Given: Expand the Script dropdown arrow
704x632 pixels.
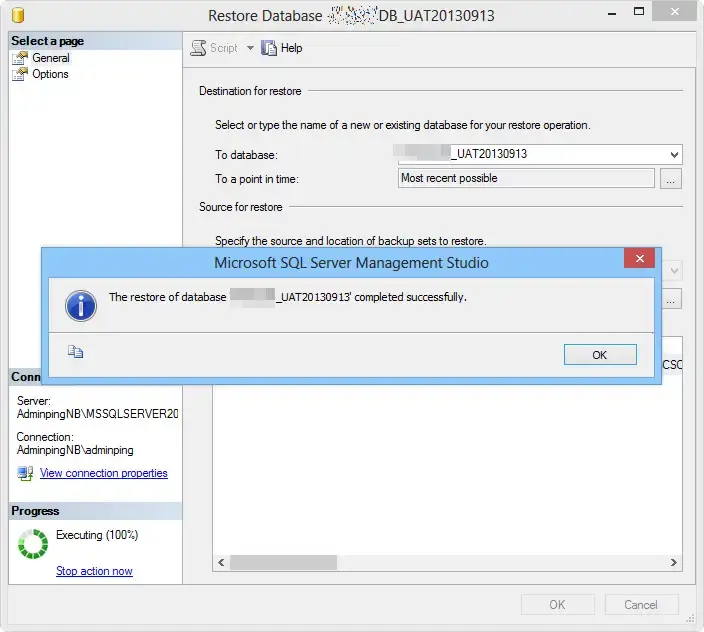Looking at the screenshot, I should pos(250,48).
